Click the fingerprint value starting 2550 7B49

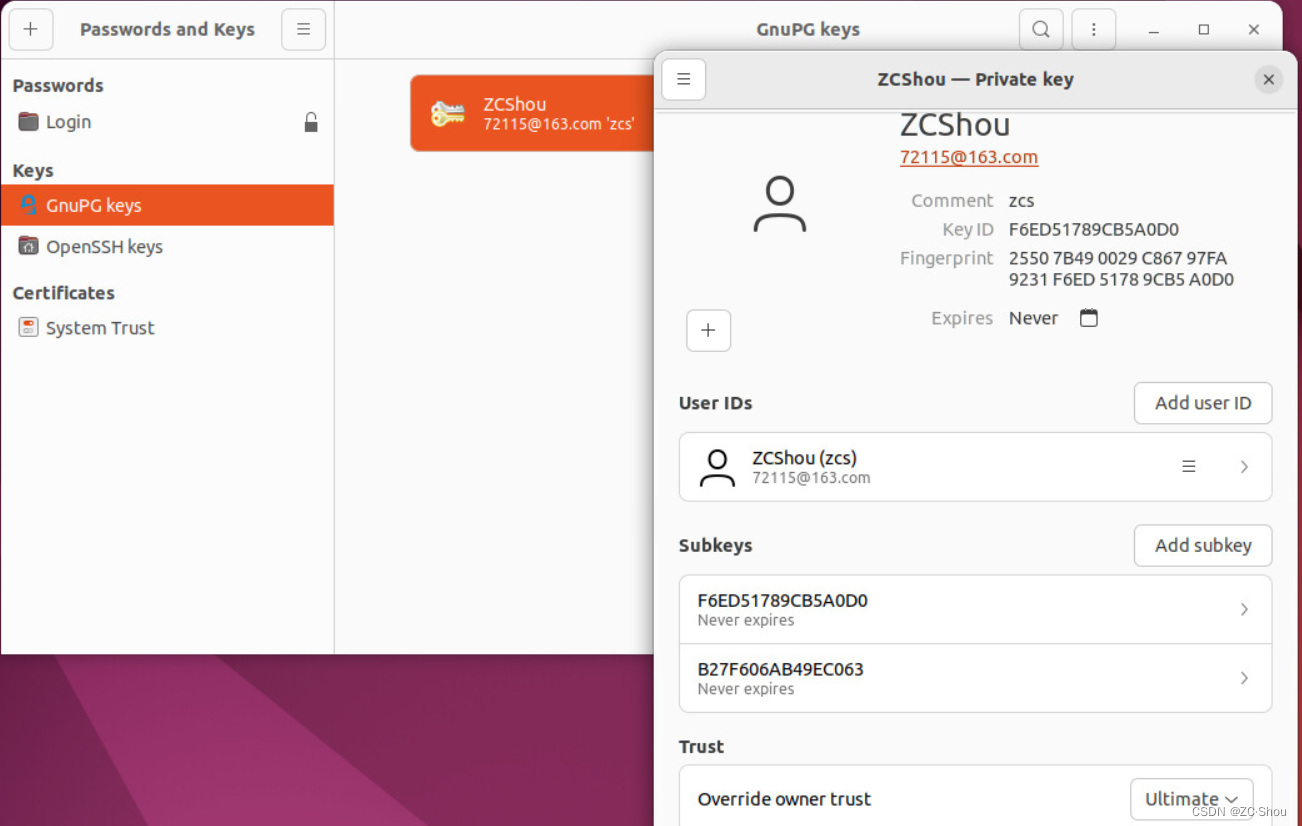coord(1121,269)
